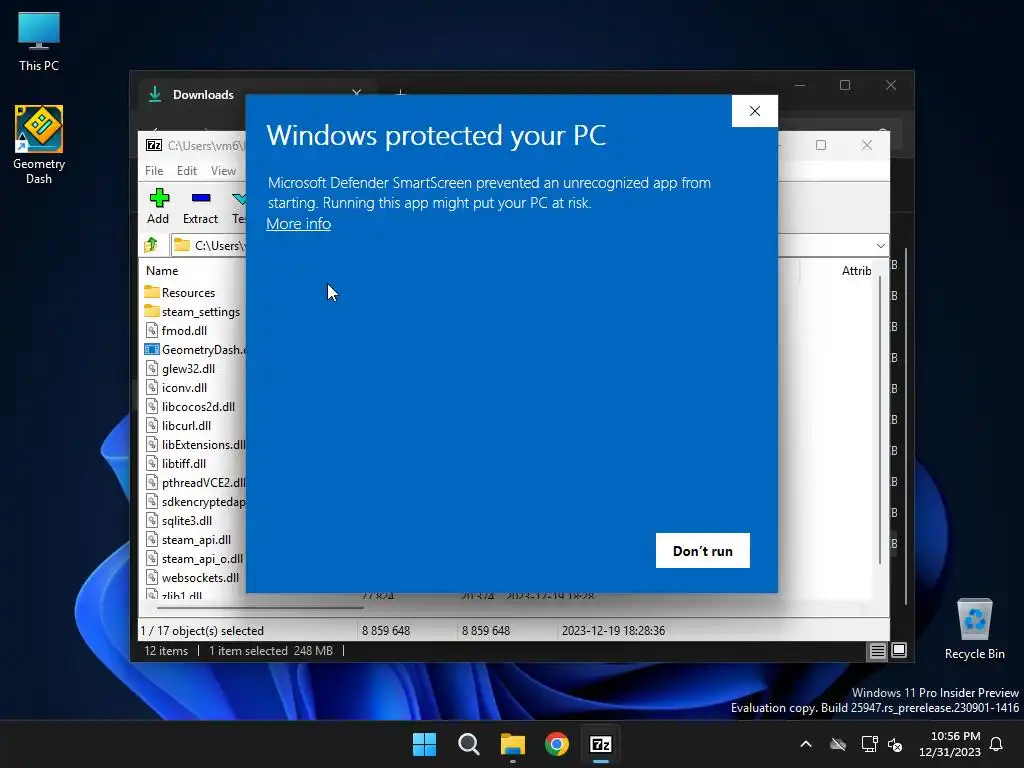Click the Extract icon in 7-Zip
This screenshot has height=768, width=1024.
click(200, 206)
